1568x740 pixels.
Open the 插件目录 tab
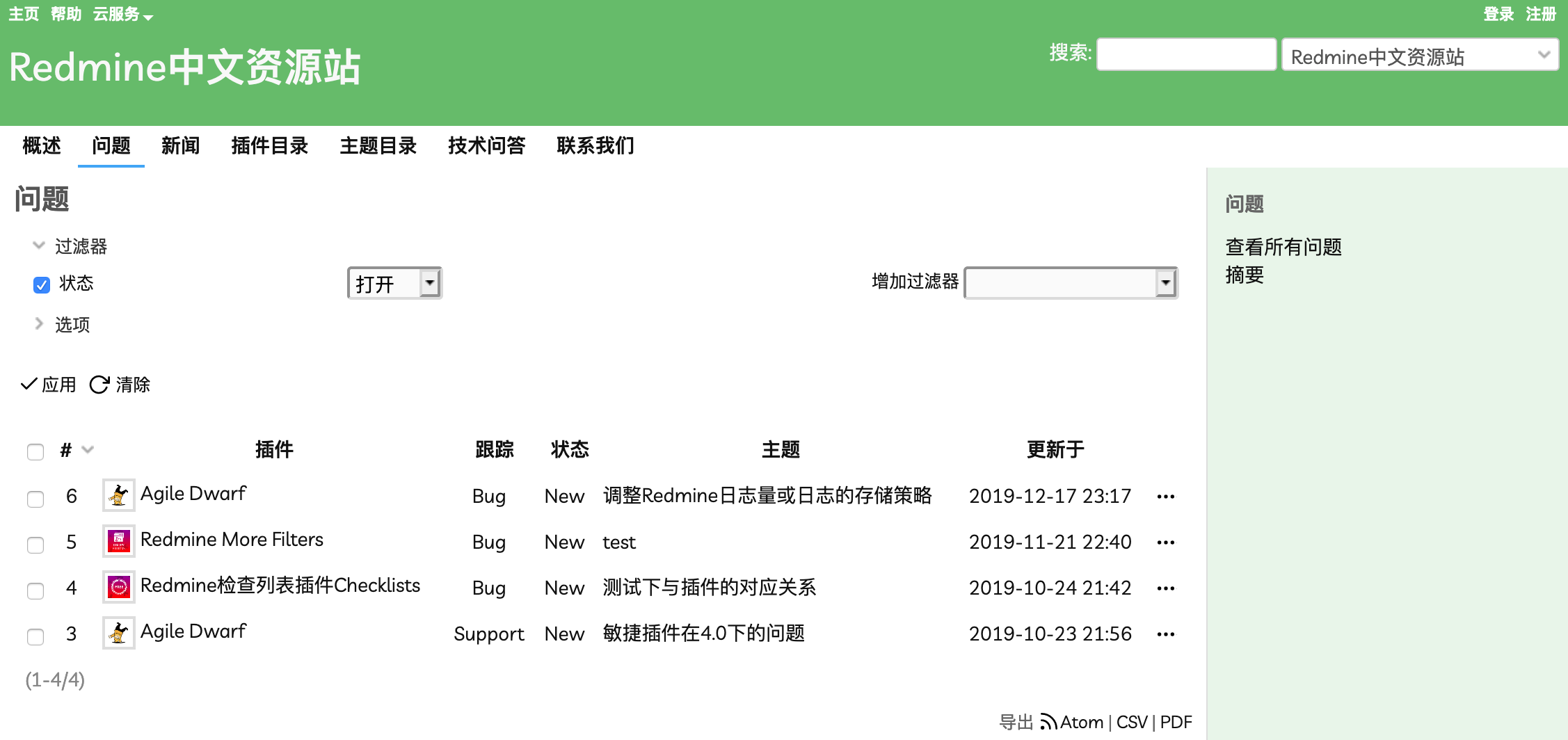pos(270,145)
